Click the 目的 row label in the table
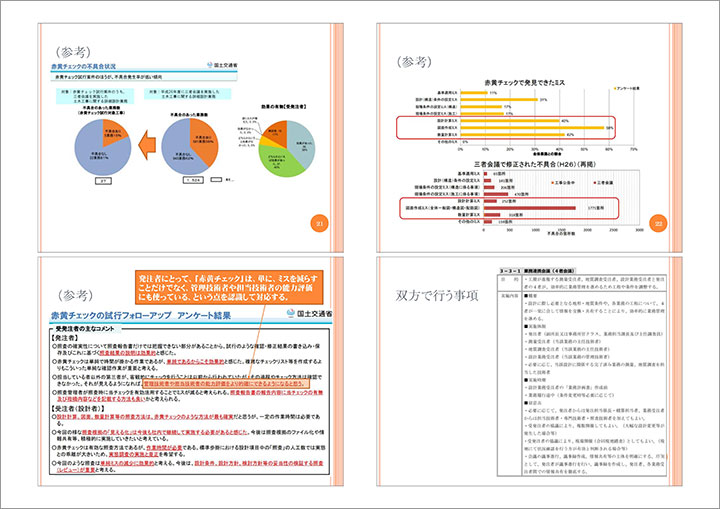Image resolution: width=720 pixels, height=509 pixels. coord(510,279)
